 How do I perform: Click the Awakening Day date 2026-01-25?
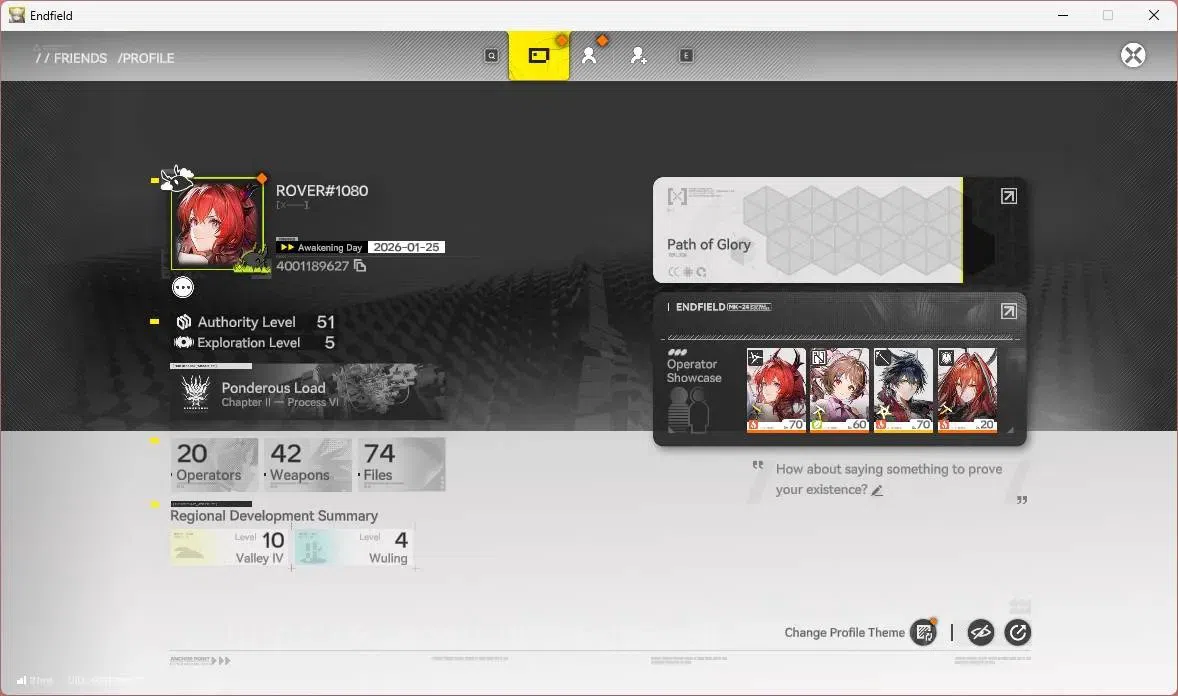click(406, 247)
